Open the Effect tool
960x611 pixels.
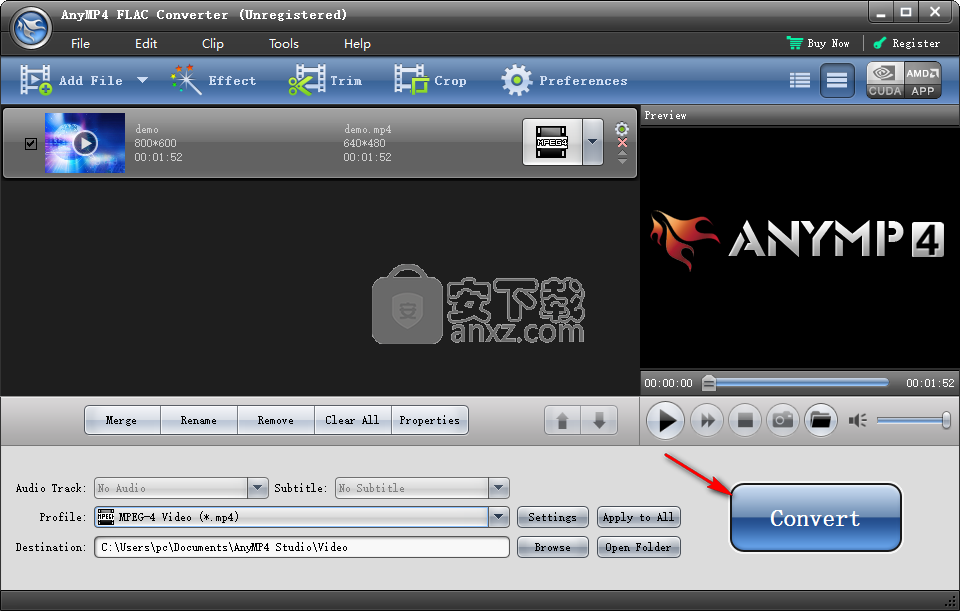[214, 80]
